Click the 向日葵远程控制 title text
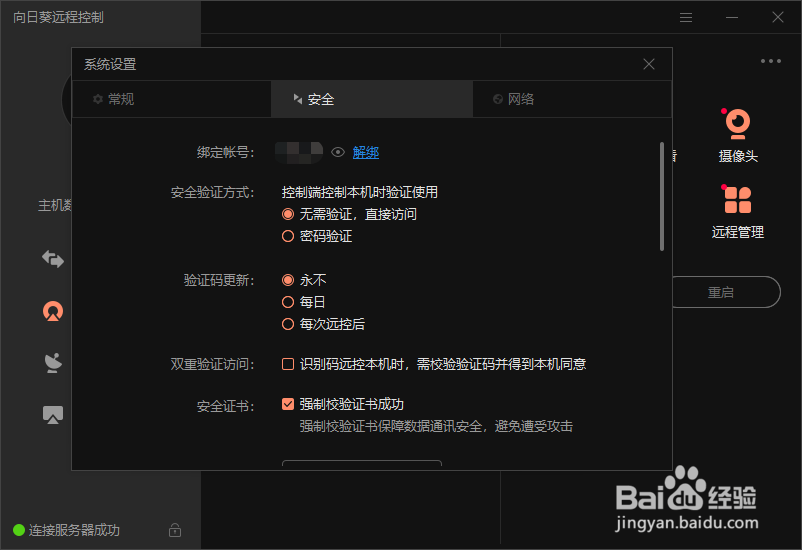Image resolution: width=802 pixels, height=550 pixels. click(x=58, y=17)
